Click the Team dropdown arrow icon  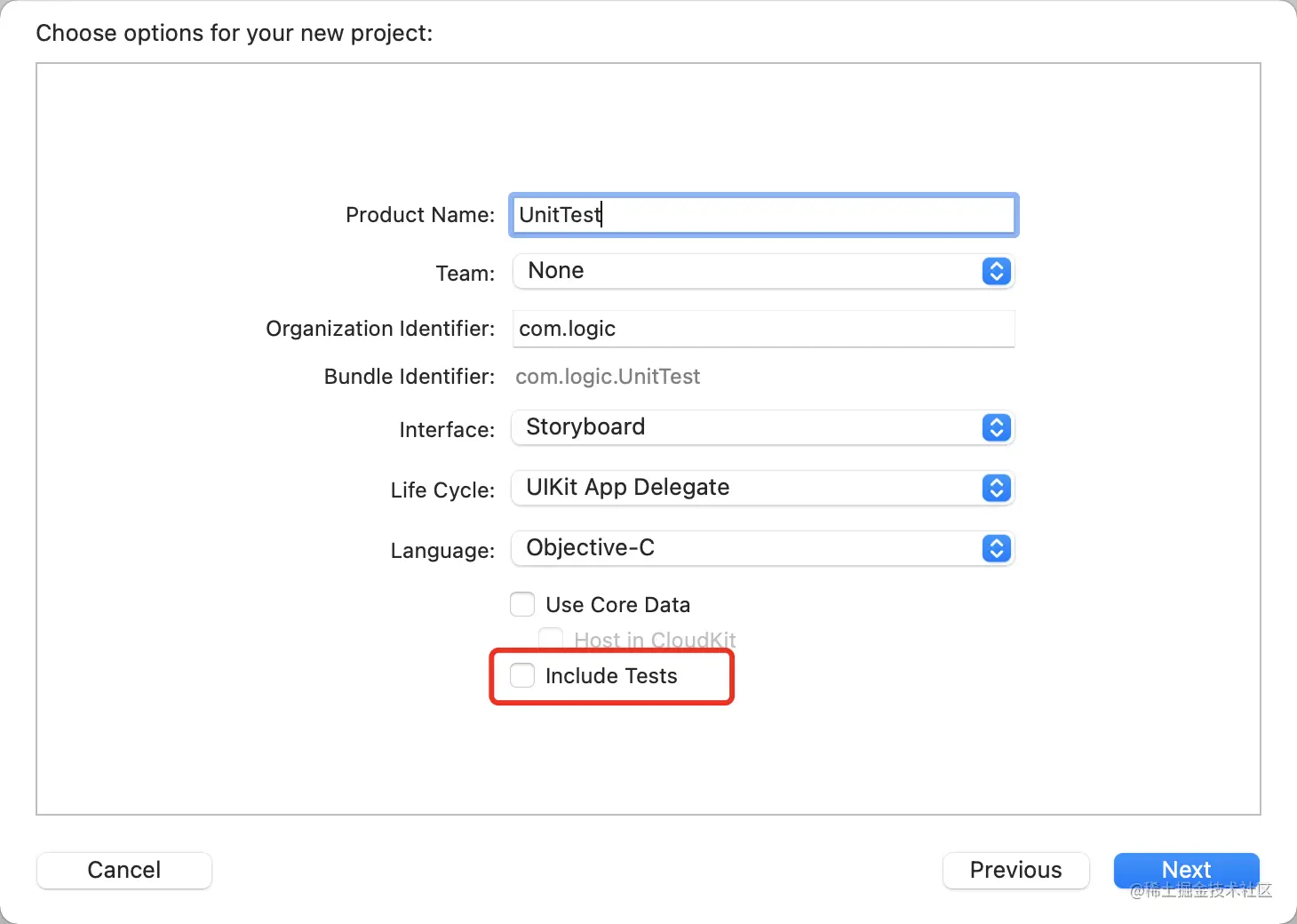[x=996, y=271]
